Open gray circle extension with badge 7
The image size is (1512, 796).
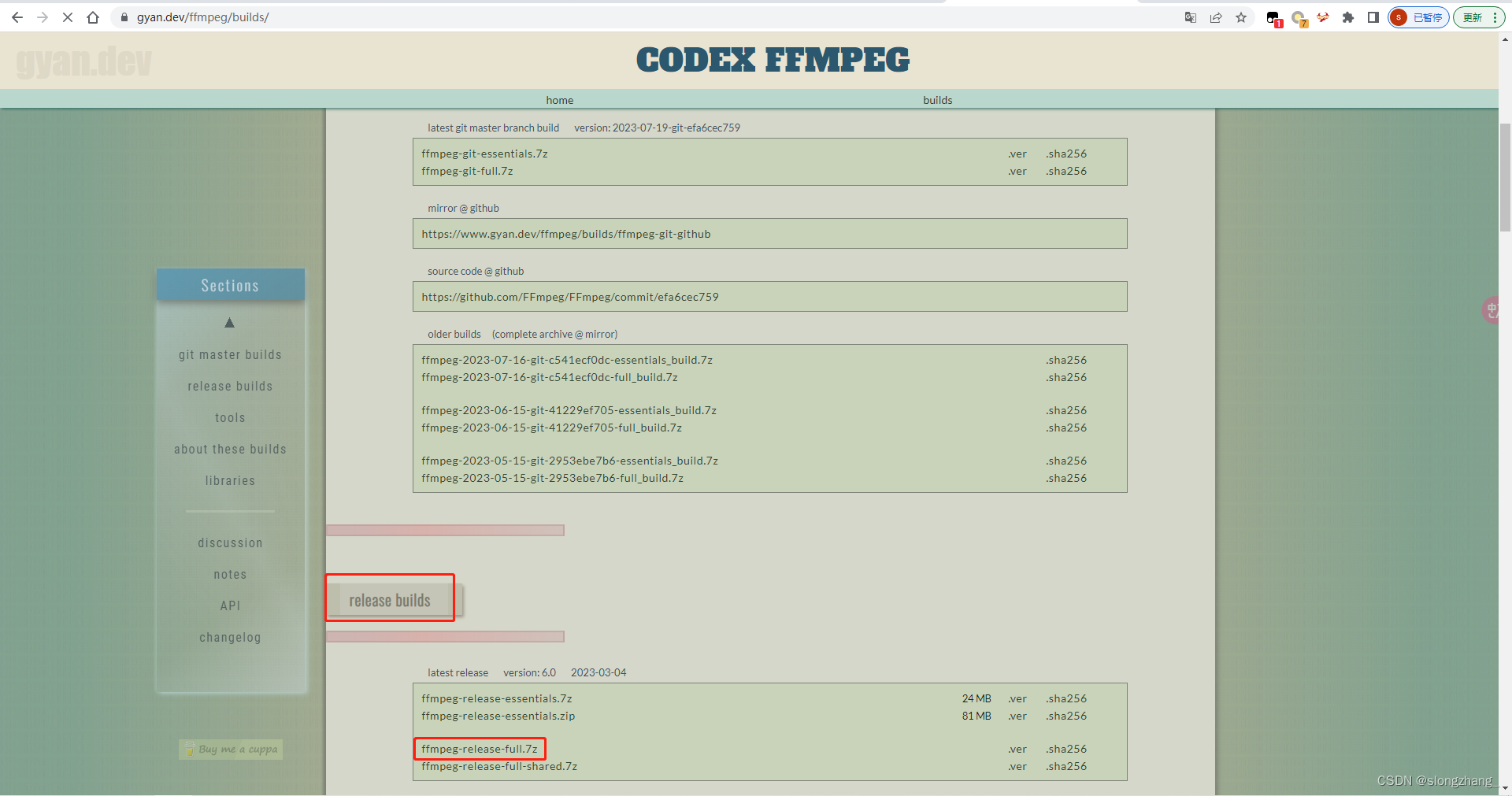click(1299, 18)
